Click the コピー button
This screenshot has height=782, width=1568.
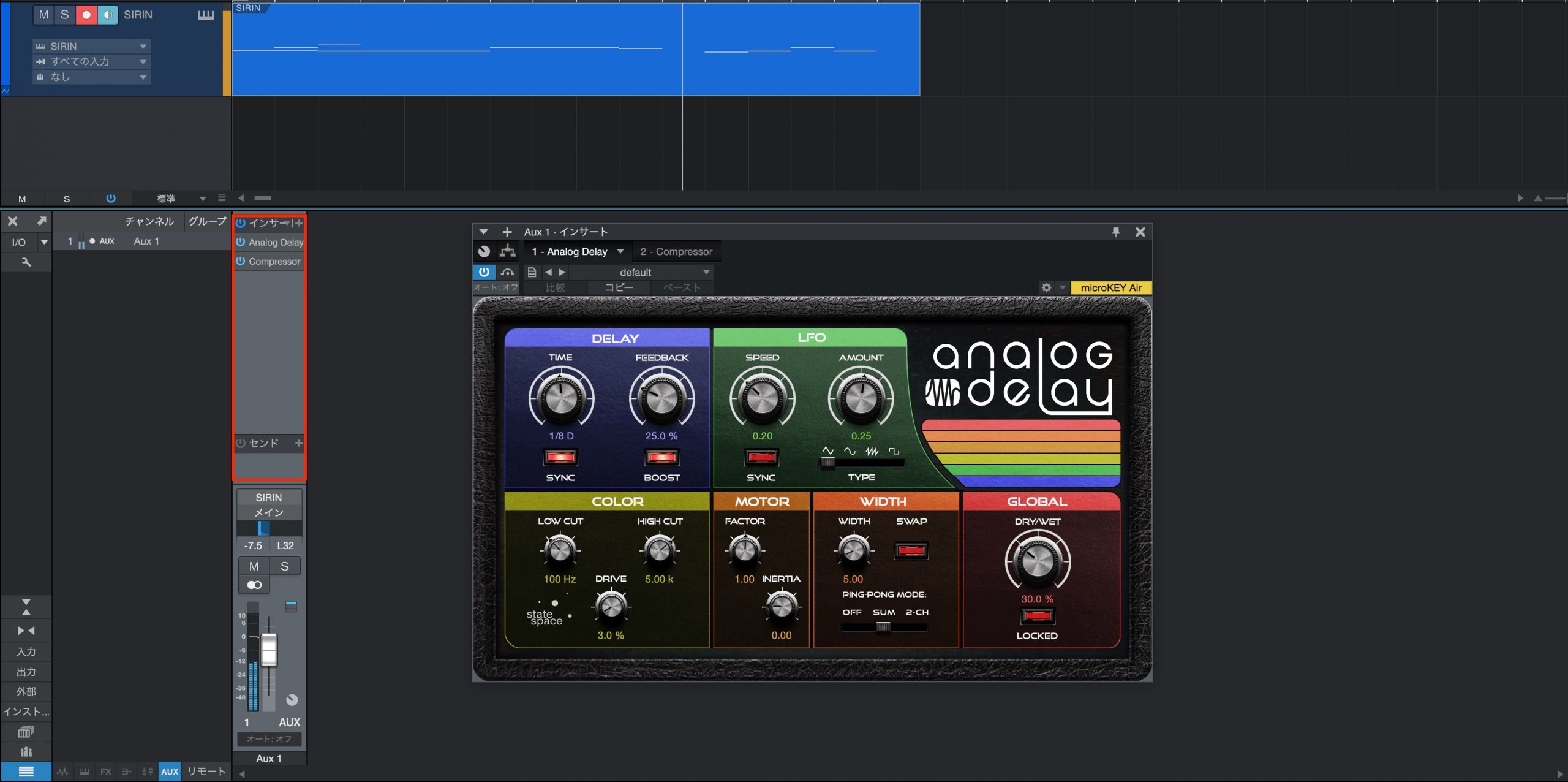pyautogui.click(x=619, y=287)
